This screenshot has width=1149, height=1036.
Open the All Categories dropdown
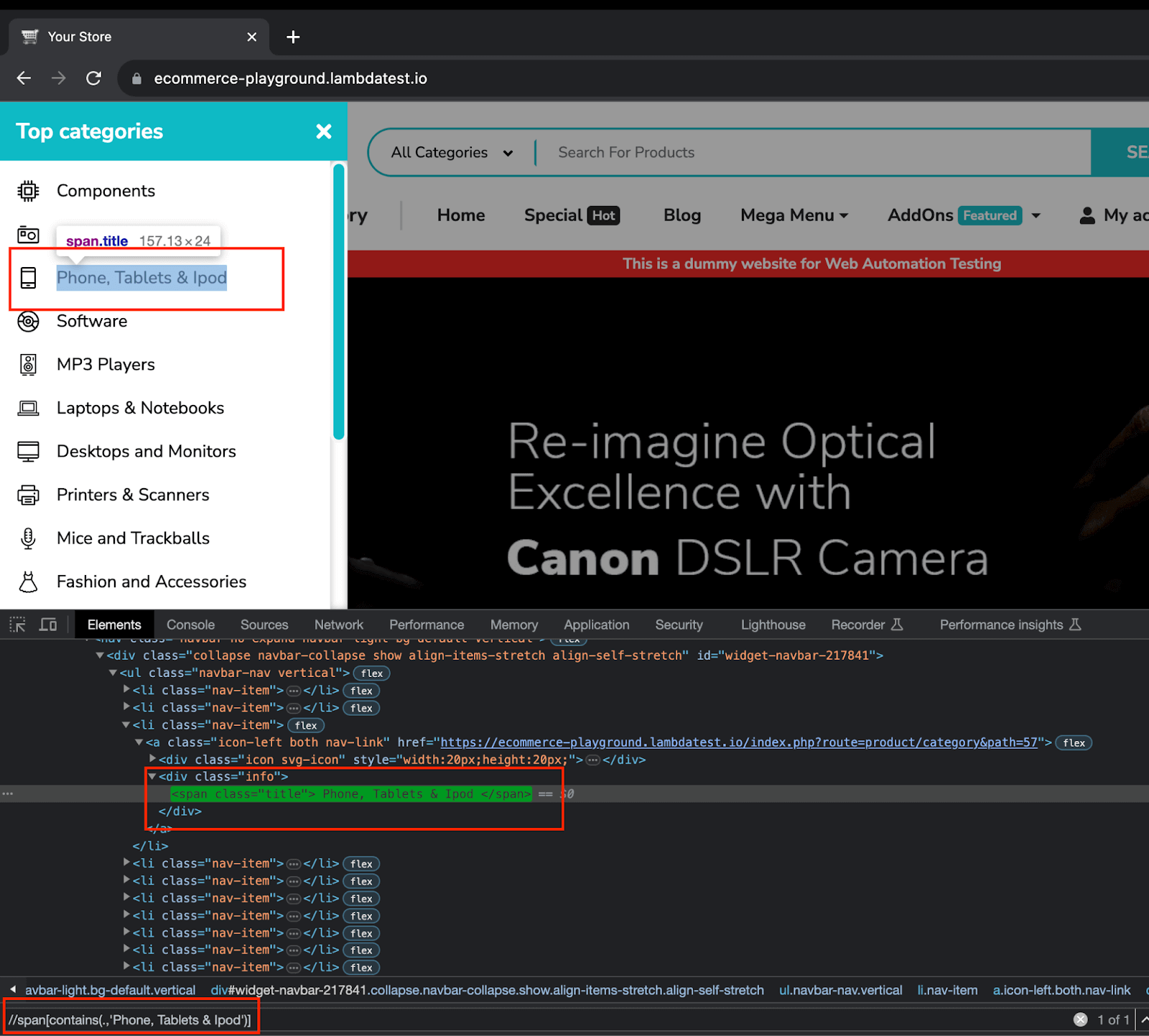pos(452,152)
